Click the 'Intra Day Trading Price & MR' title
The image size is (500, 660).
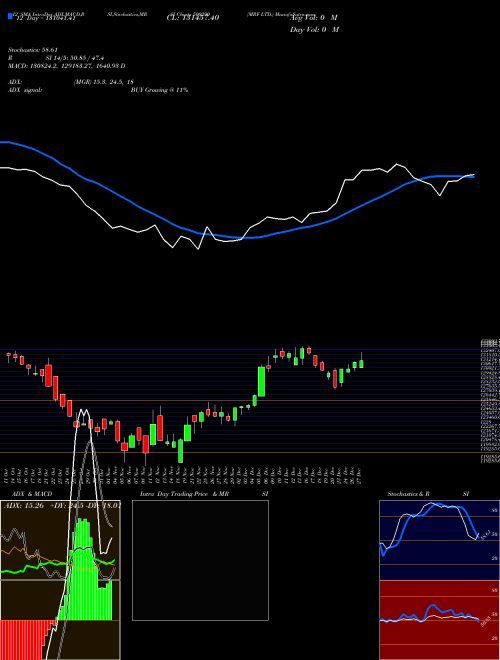pyautogui.click(x=184, y=494)
